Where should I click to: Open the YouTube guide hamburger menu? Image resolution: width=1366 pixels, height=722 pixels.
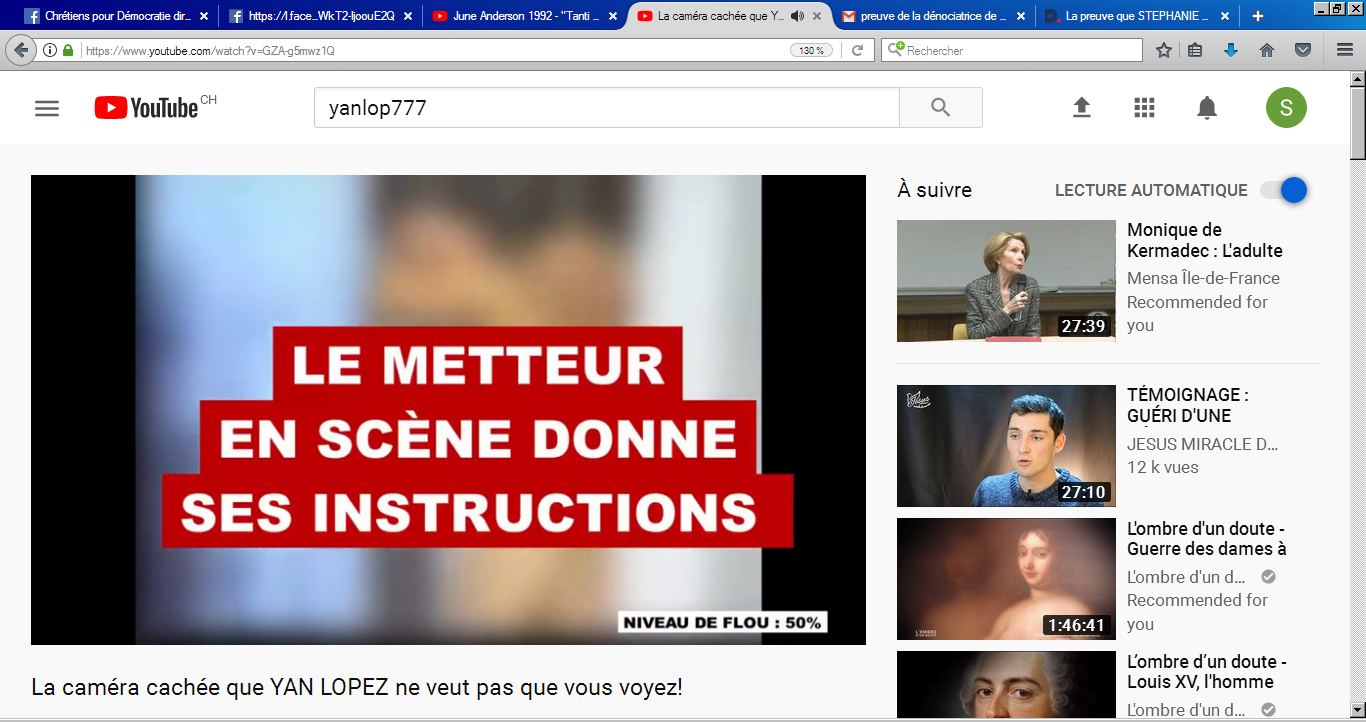(47, 108)
